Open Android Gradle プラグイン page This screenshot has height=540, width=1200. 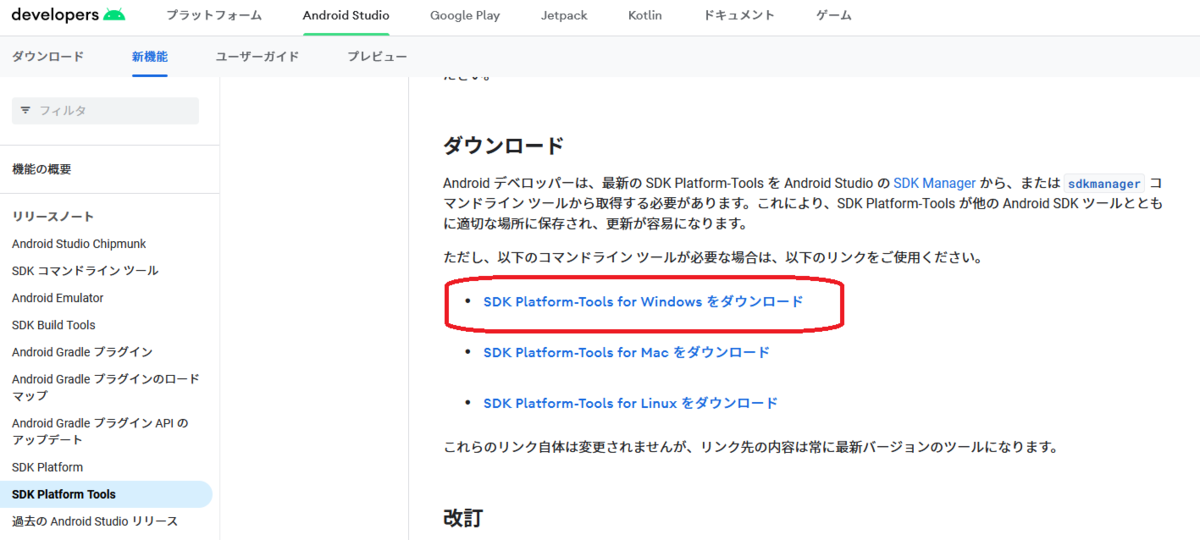pyautogui.click(x=82, y=352)
